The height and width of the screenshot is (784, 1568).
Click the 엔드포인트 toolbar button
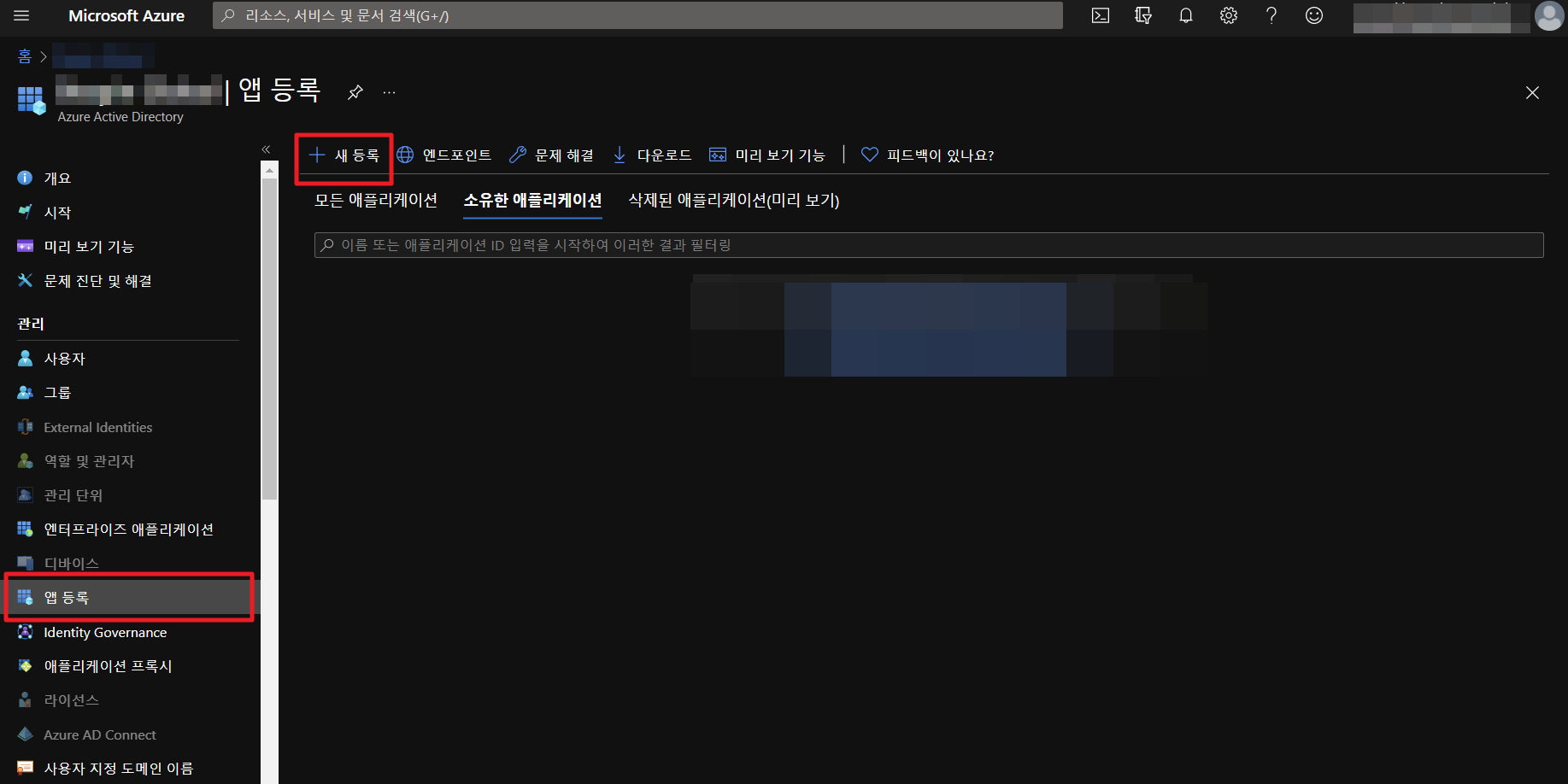(444, 155)
